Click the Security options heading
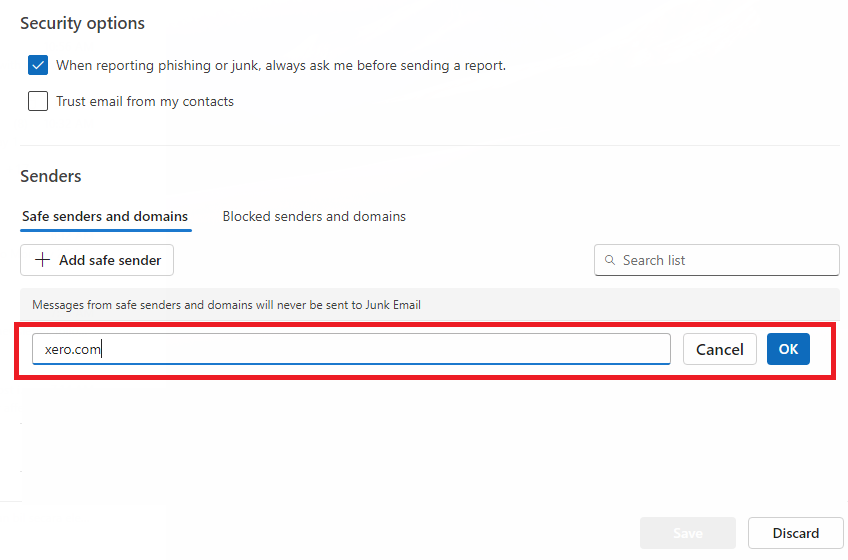This screenshot has height=560, width=848. (x=82, y=23)
